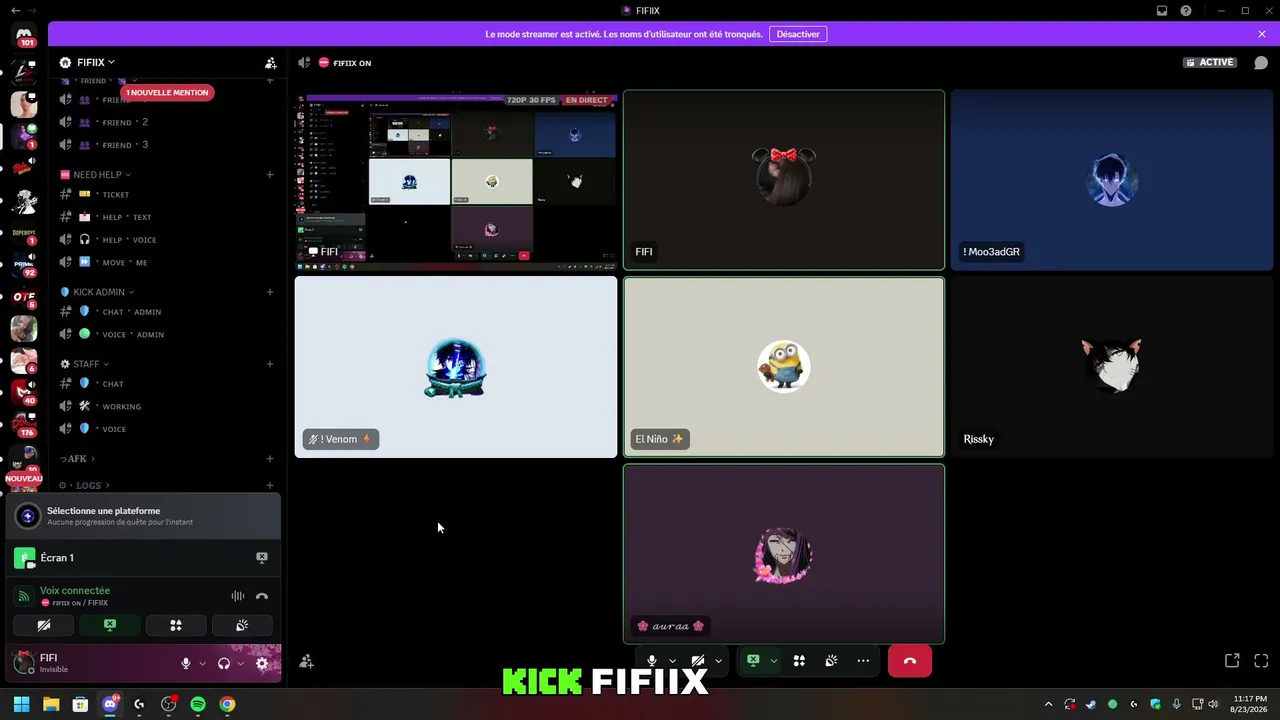The image size is (1280, 720).
Task: Open the soundboard button in left voice panel
Action: [242, 626]
